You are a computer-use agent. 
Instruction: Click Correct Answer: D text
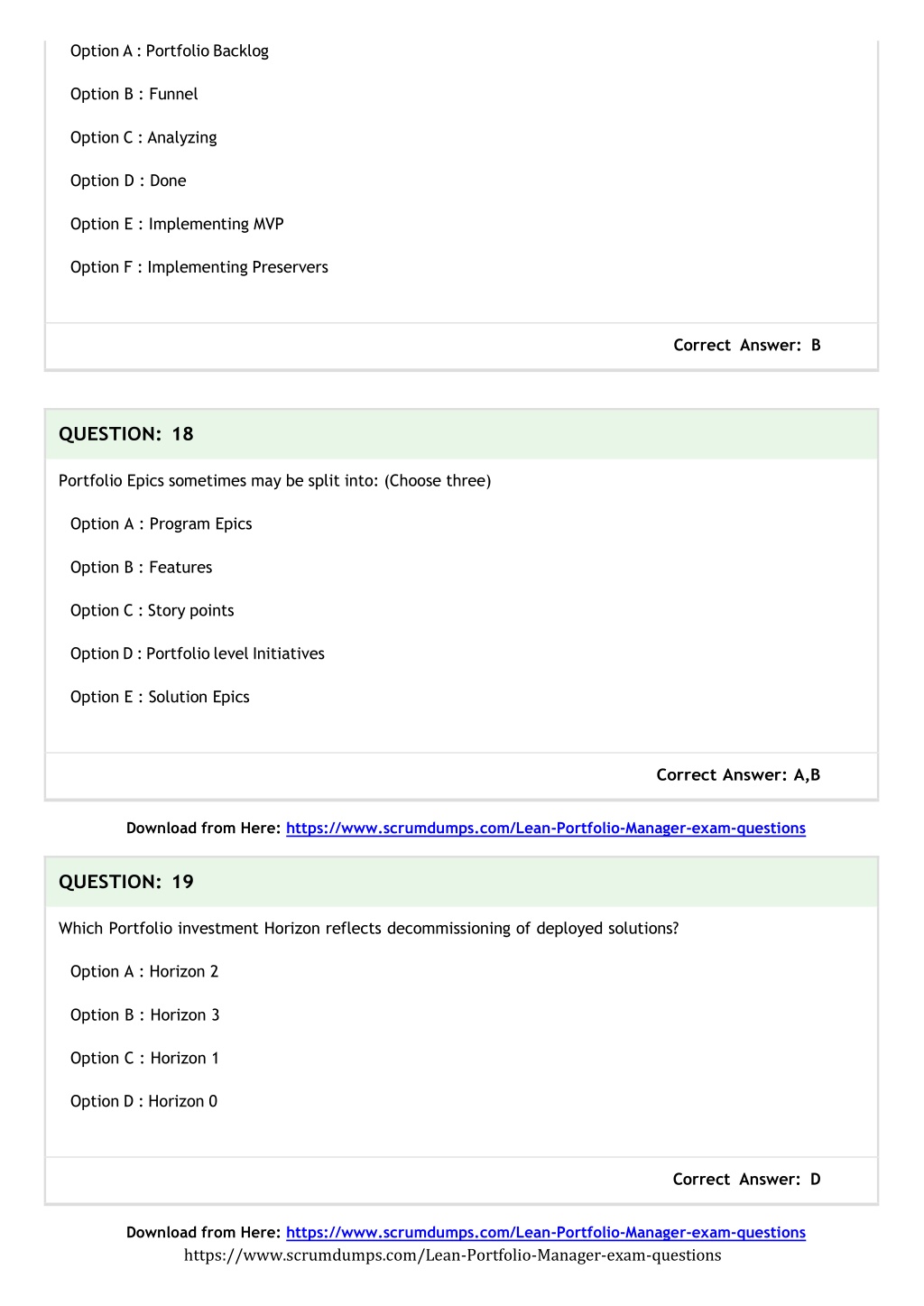click(747, 1180)
